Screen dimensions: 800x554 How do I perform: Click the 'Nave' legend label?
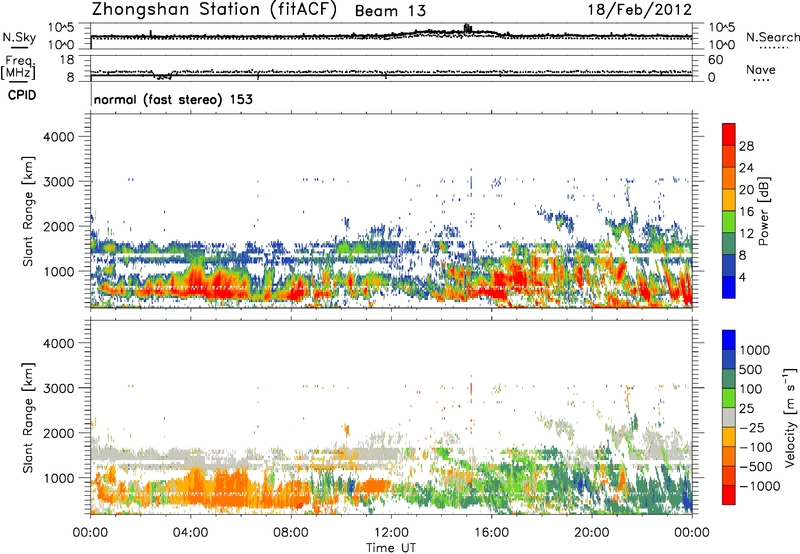tap(761, 70)
